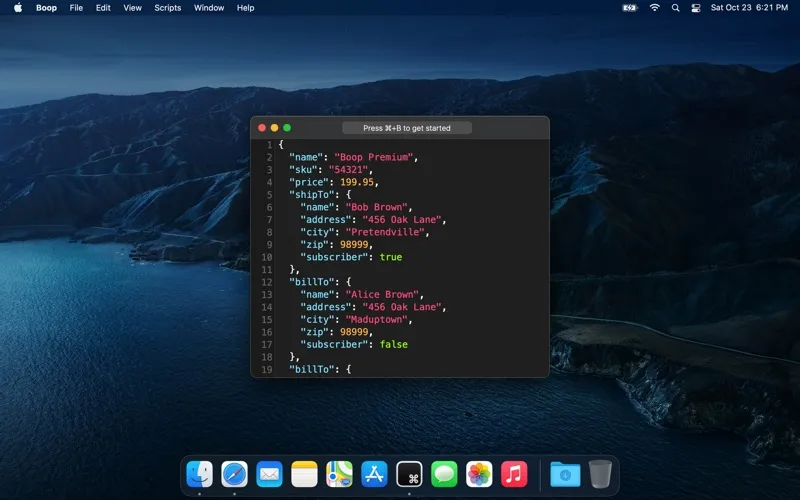Launch Music from the Dock

[x=514, y=474]
